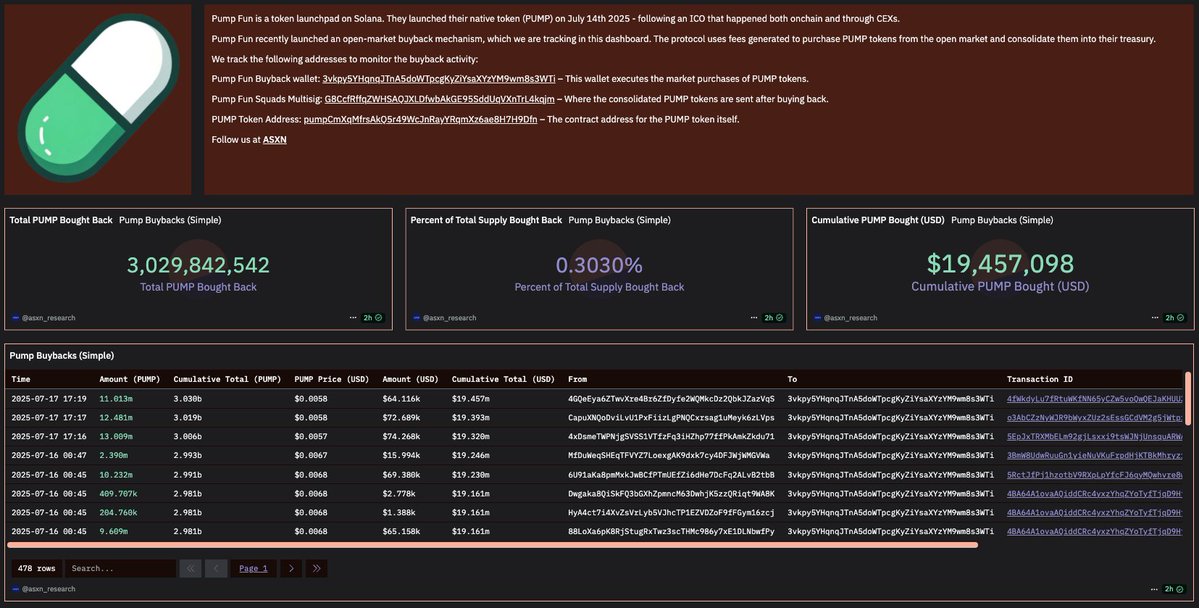Click the author avatar on Cumulative PUMP Bought (USD) panel
This screenshot has height=608, width=1199.
[817, 317]
